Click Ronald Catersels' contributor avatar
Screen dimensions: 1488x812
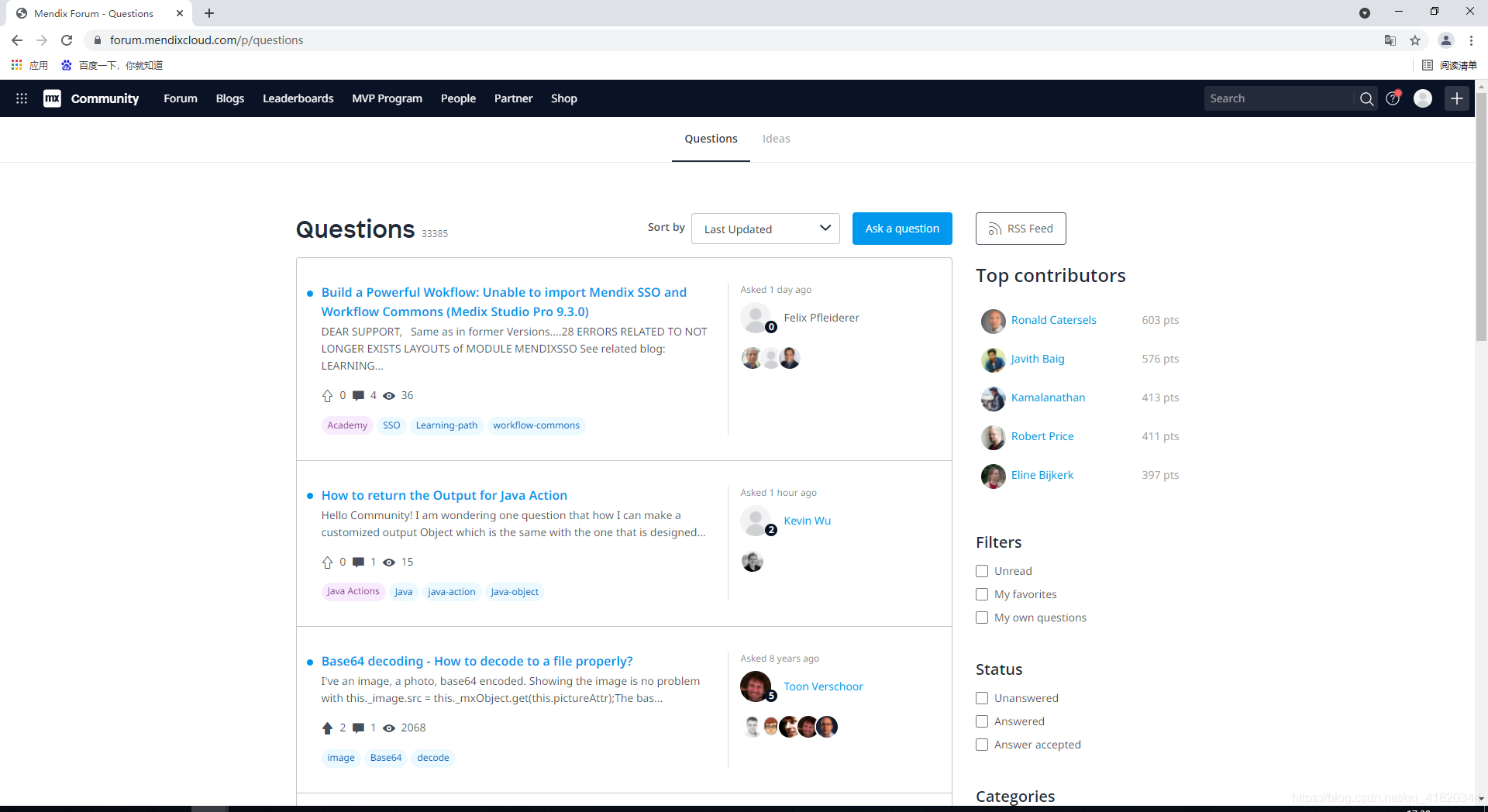tap(993, 321)
